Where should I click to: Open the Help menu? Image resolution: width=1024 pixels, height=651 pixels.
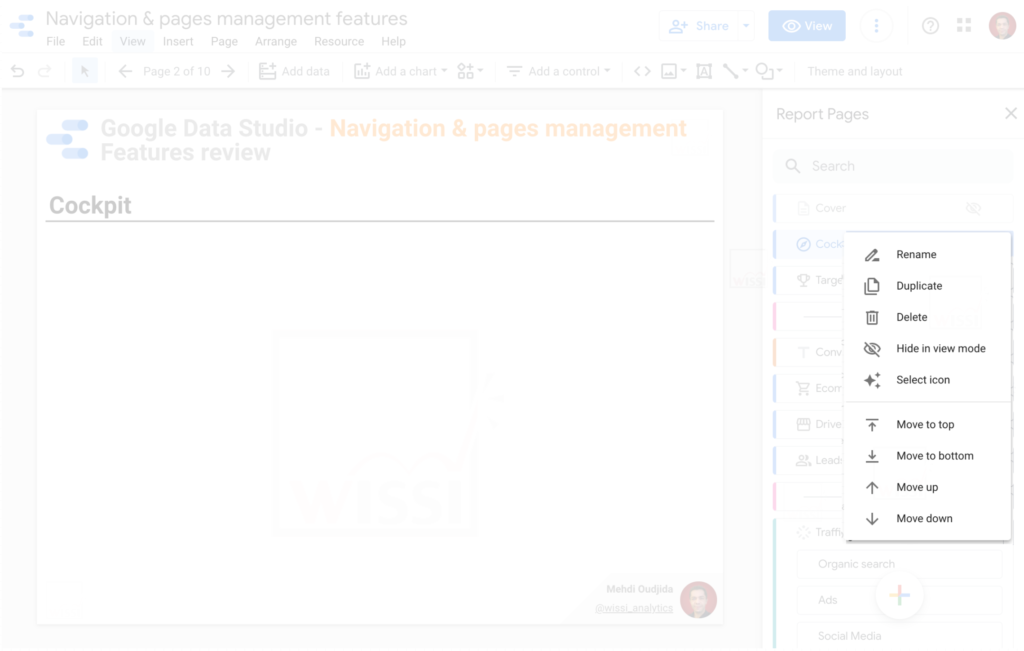393,41
